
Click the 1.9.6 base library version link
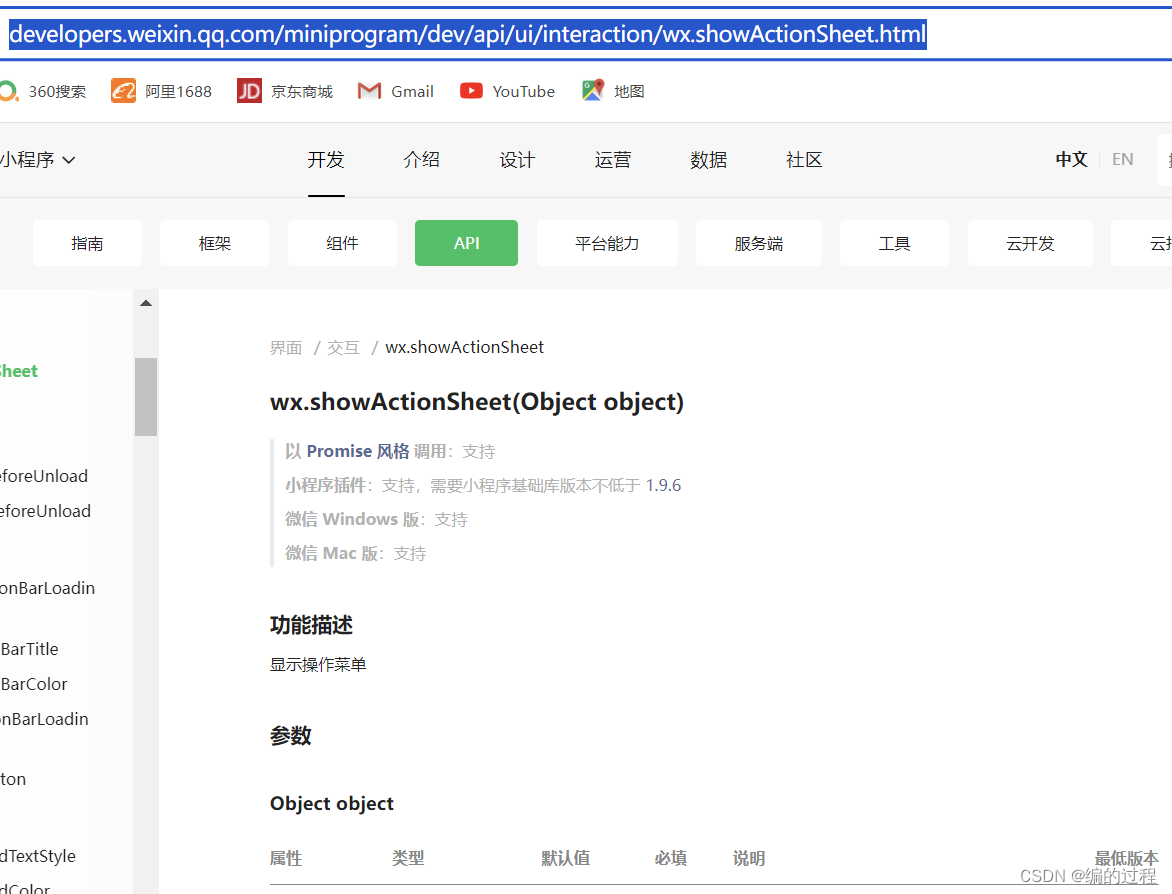point(664,486)
